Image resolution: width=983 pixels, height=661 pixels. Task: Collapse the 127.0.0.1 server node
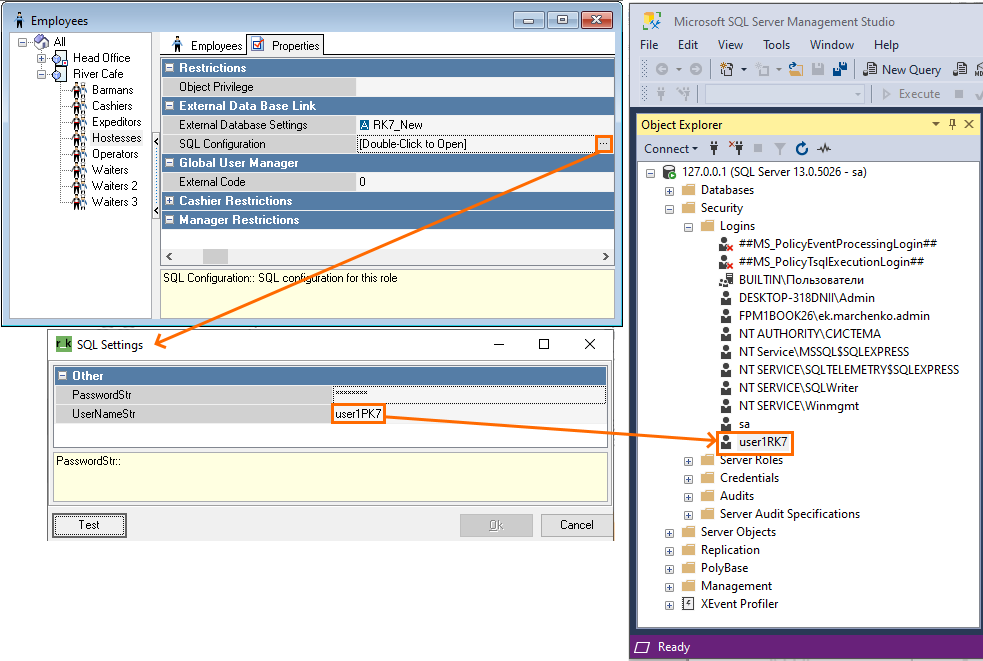pyautogui.click(x=651, y=172)
